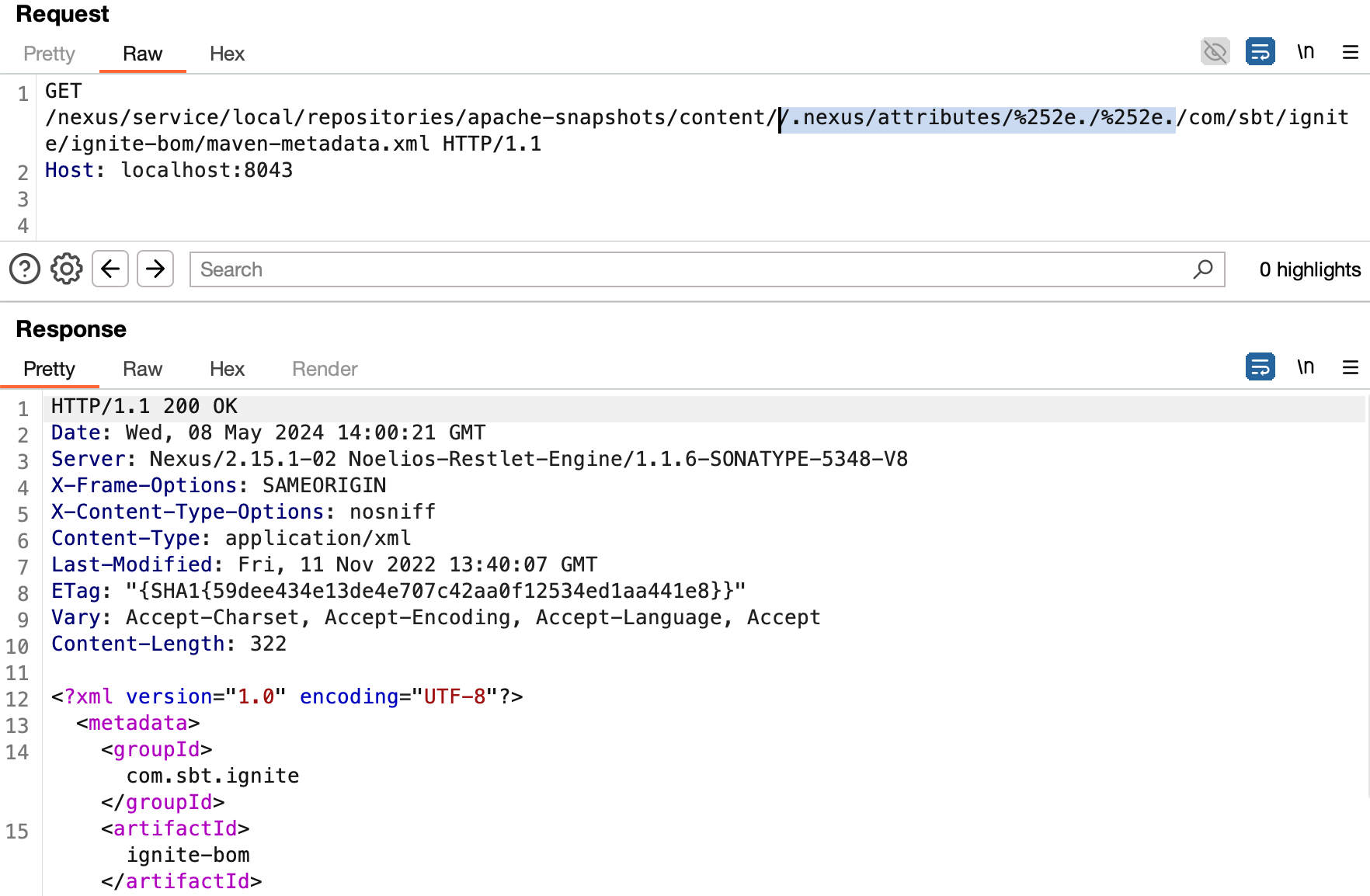Click the Vary header line
Screen dimensions: 1370x896
click(436, 617)
